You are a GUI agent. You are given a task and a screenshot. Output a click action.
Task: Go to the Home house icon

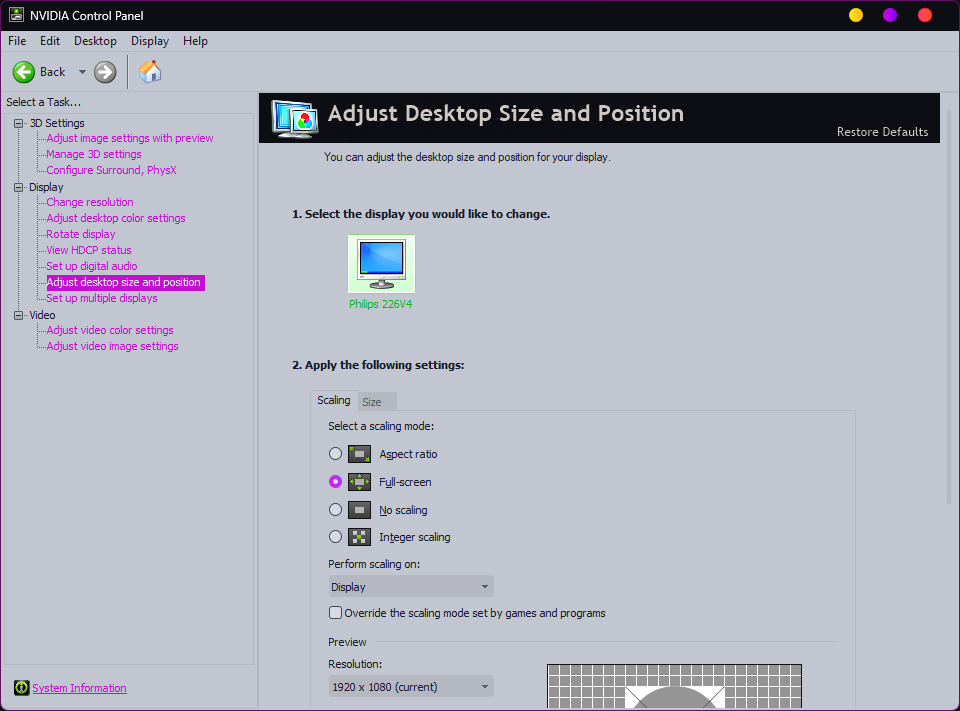[x=150, y=72]
